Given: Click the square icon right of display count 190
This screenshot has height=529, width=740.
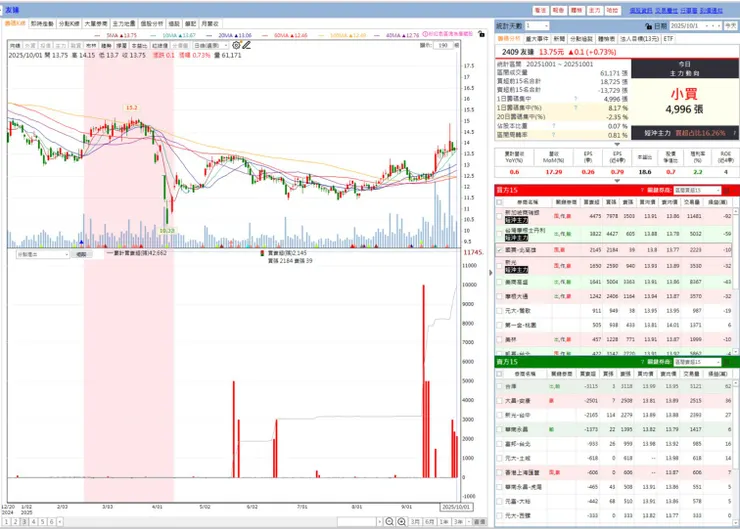Looking at the screenshot, I should click(456, 45).
